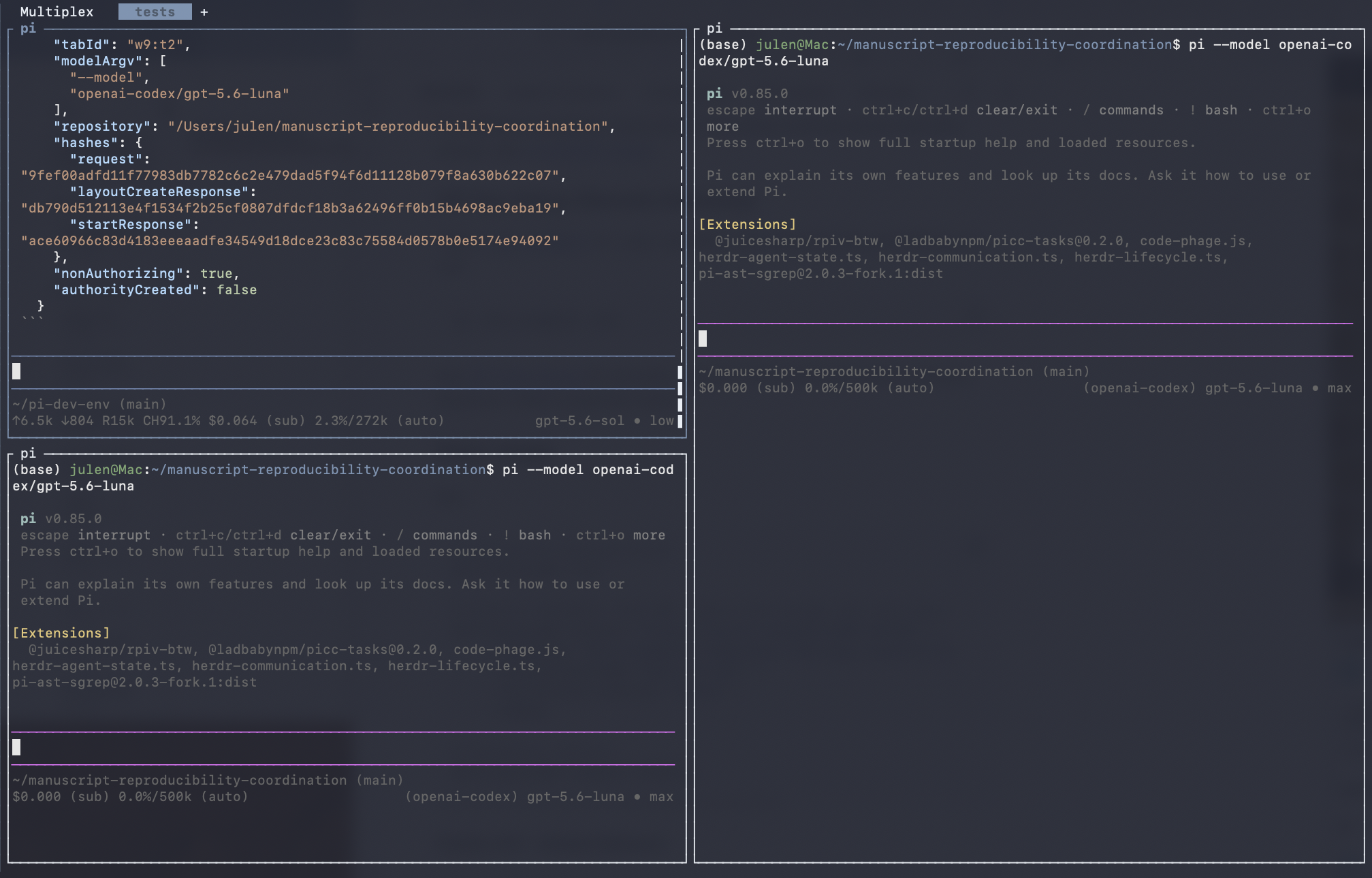Click the "max" level in the bottom-left pane
The height and width of the screenshot is (878, 1372).
click(661, 796)
